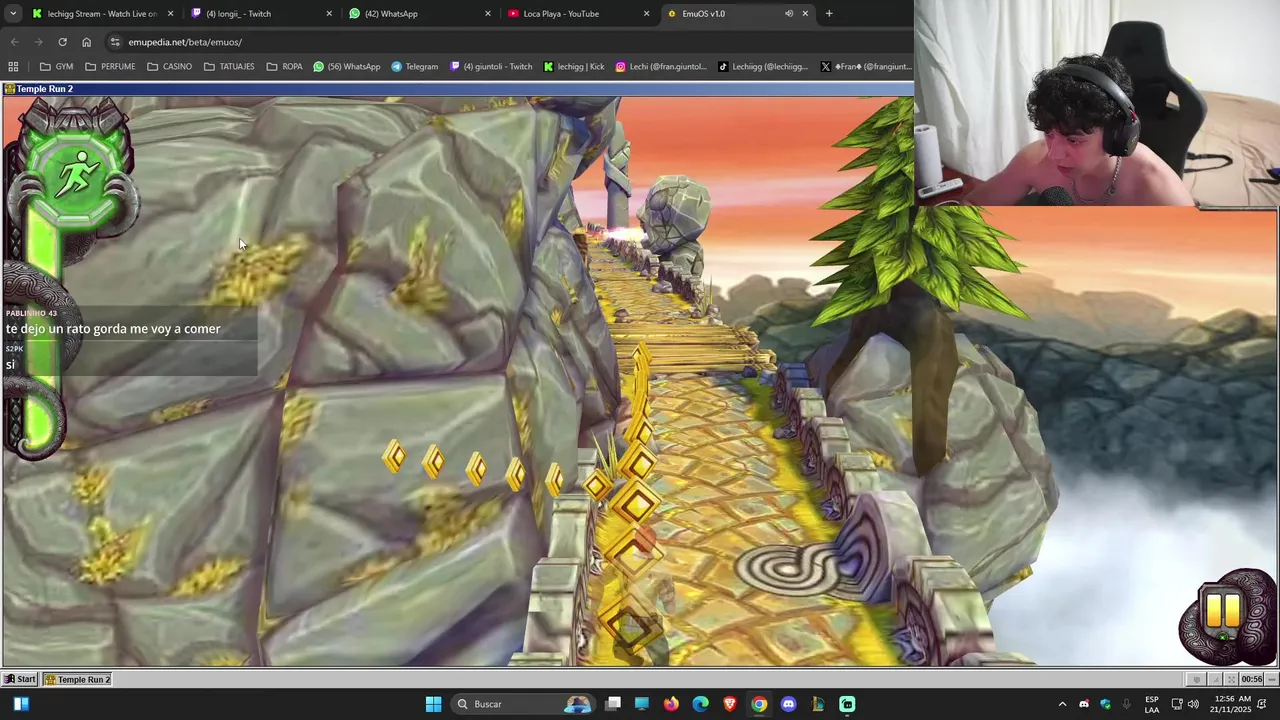Open the ROPA bookmark folder
This screenshot has height=720, width=1280.
click(285, 67)
